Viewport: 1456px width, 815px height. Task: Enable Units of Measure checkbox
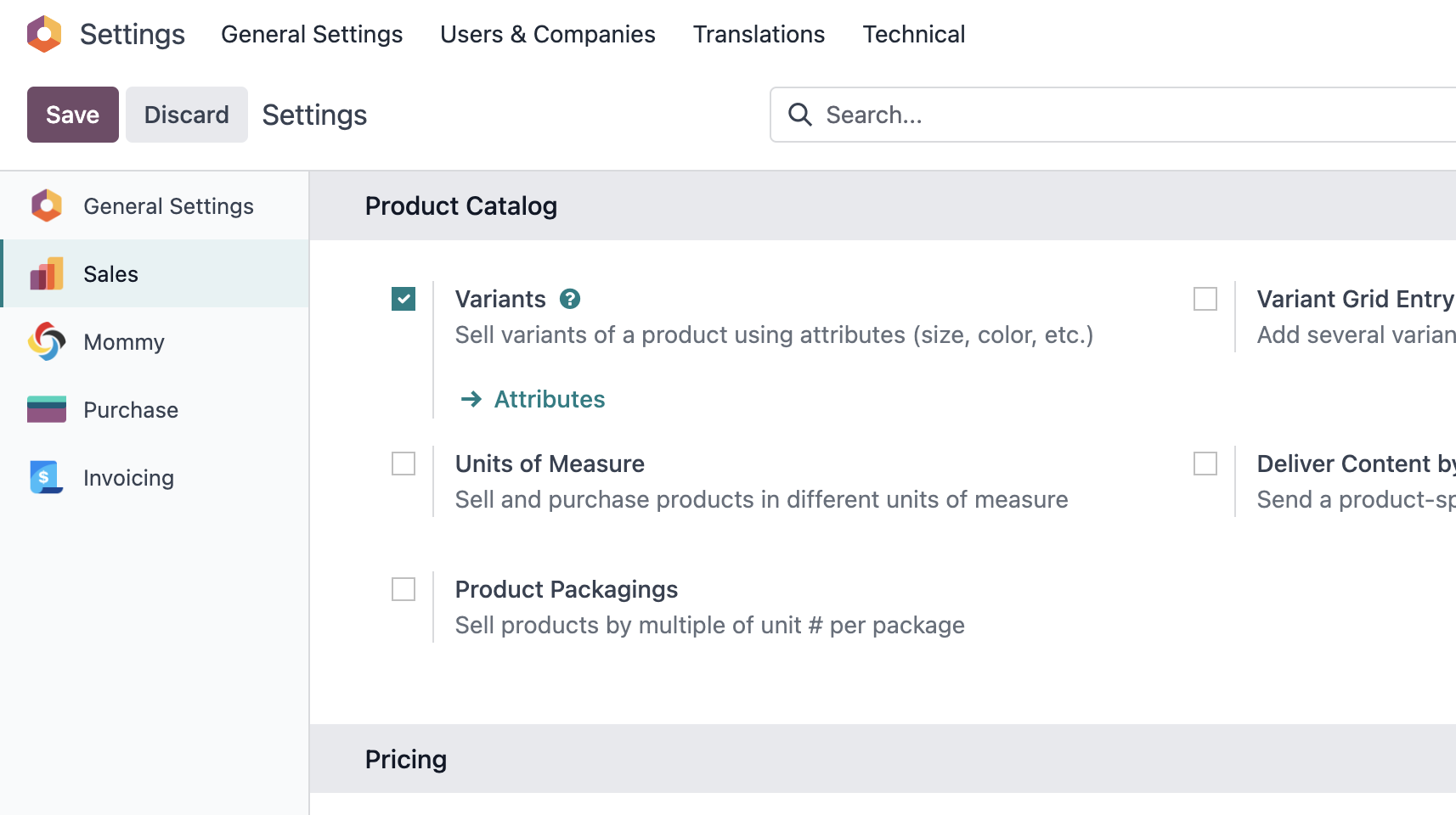point(404,464)
